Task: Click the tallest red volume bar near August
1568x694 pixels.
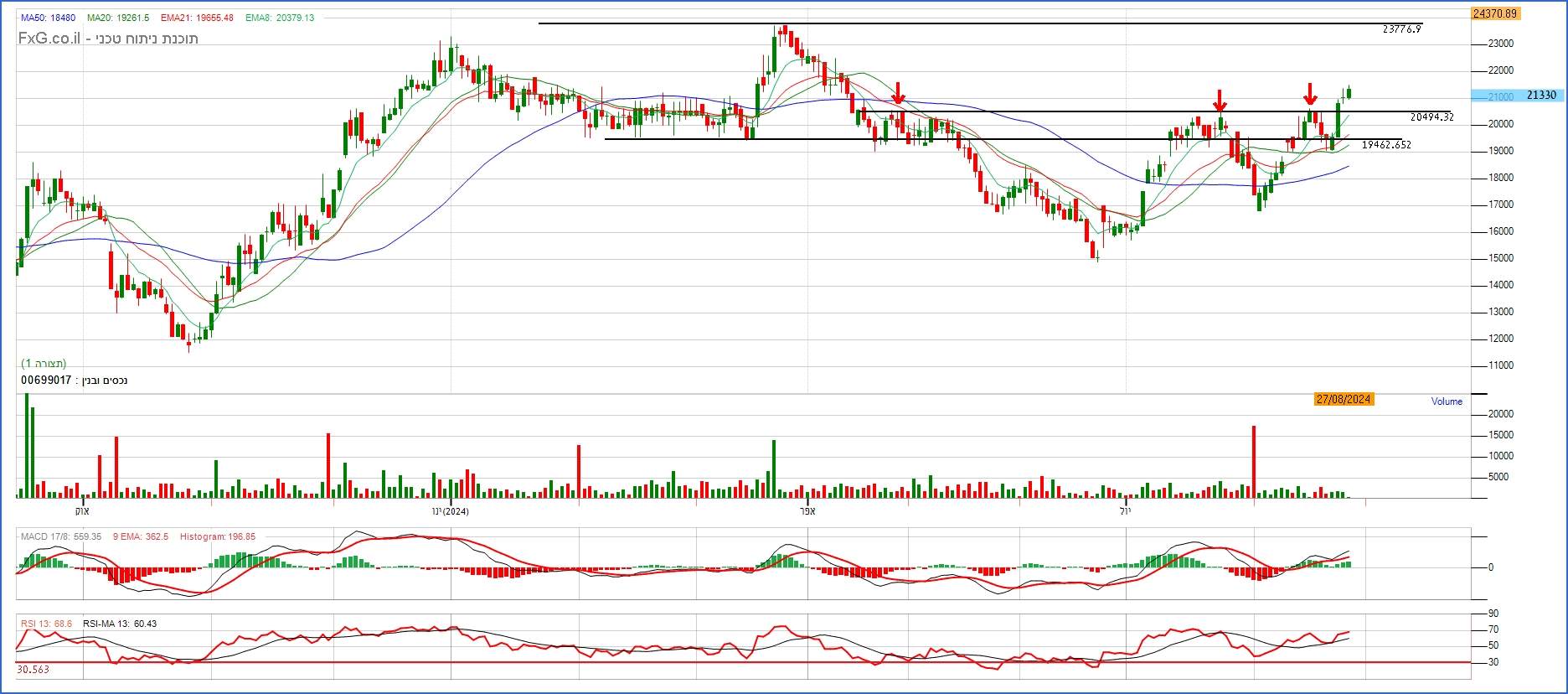Action: pyautogui.click(x=1254, y=461)
